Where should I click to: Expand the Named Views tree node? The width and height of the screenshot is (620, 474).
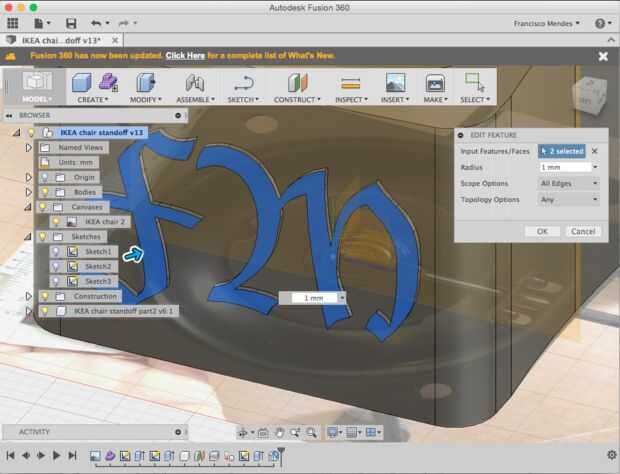28,147
